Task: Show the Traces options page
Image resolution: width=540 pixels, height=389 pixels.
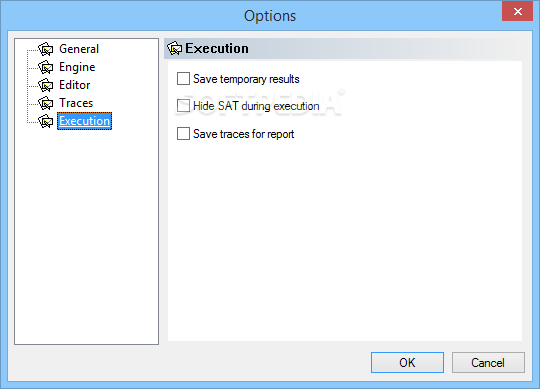Action: [x=76, y=103]
